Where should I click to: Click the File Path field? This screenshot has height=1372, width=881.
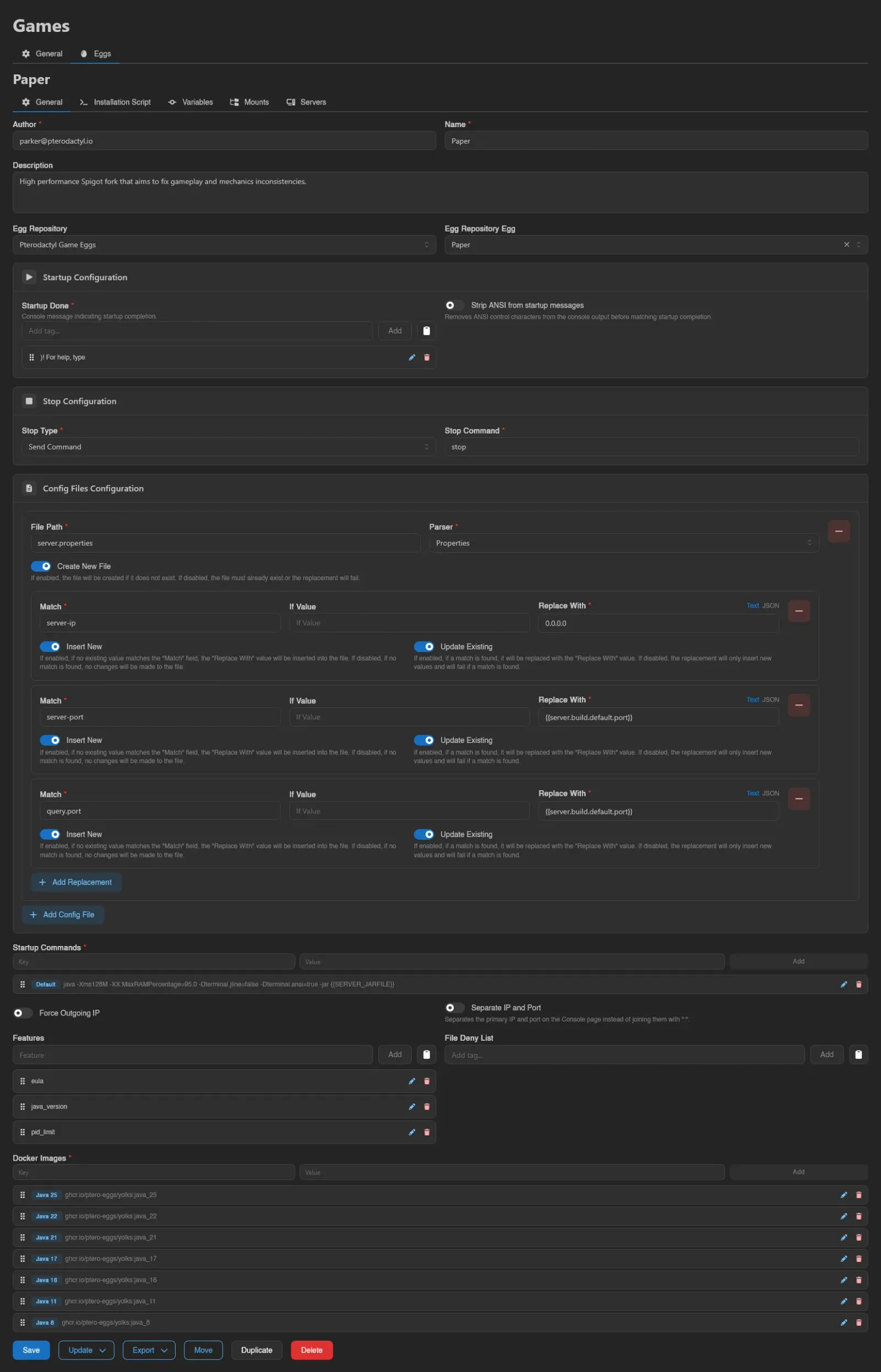[x=225, y=543]
